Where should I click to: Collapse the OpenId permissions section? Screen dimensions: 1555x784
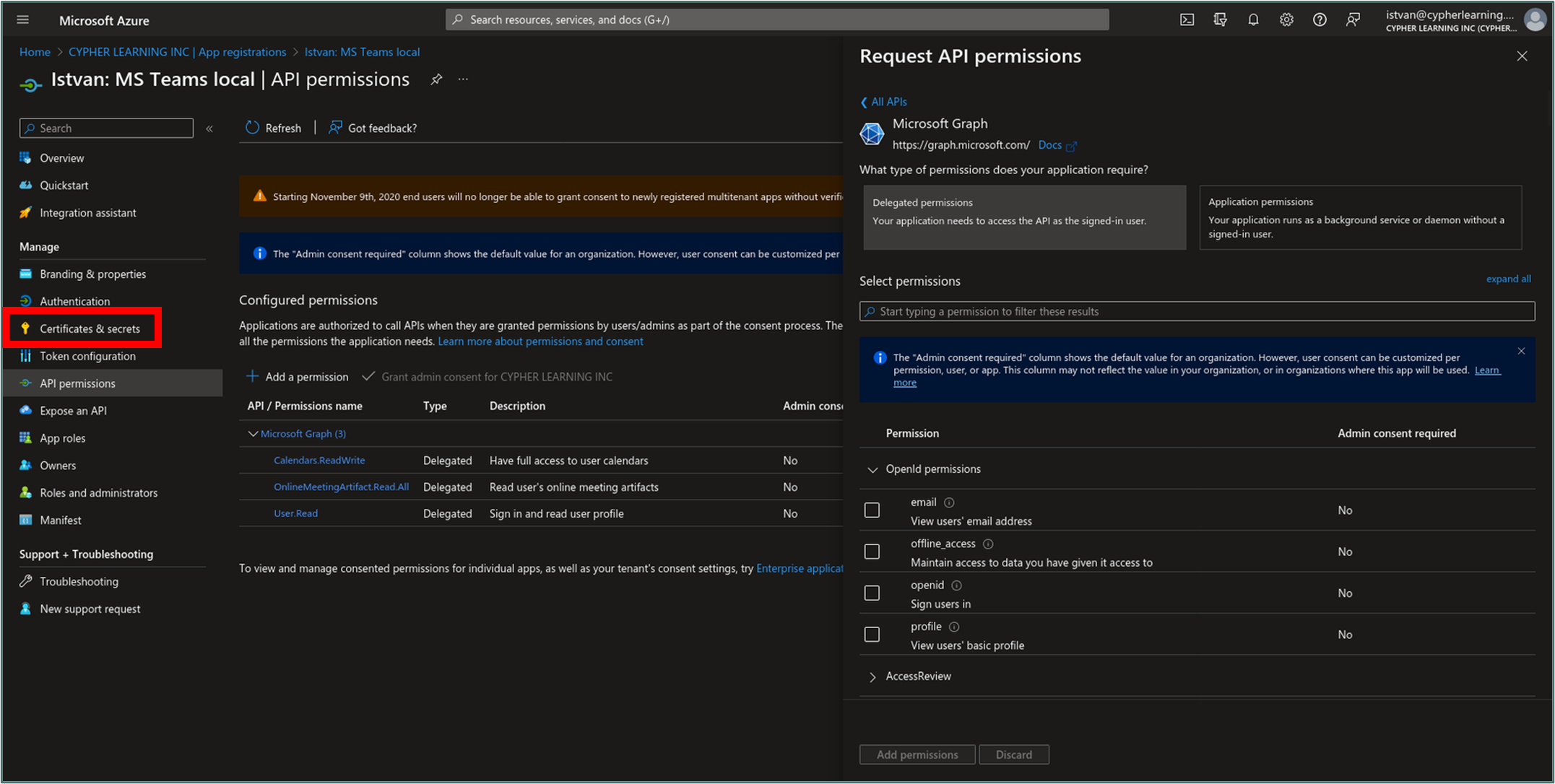pyautogui.click(x=872, y=470)
